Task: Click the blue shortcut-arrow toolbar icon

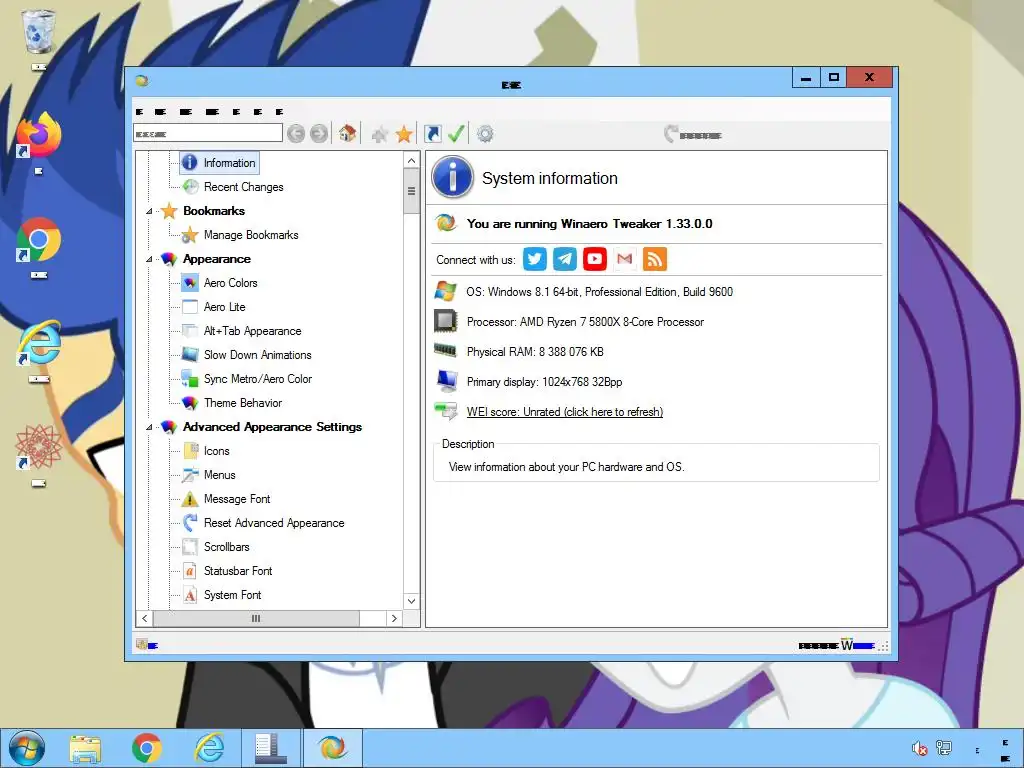Action: pyautogui.click(x=432, y=134)
